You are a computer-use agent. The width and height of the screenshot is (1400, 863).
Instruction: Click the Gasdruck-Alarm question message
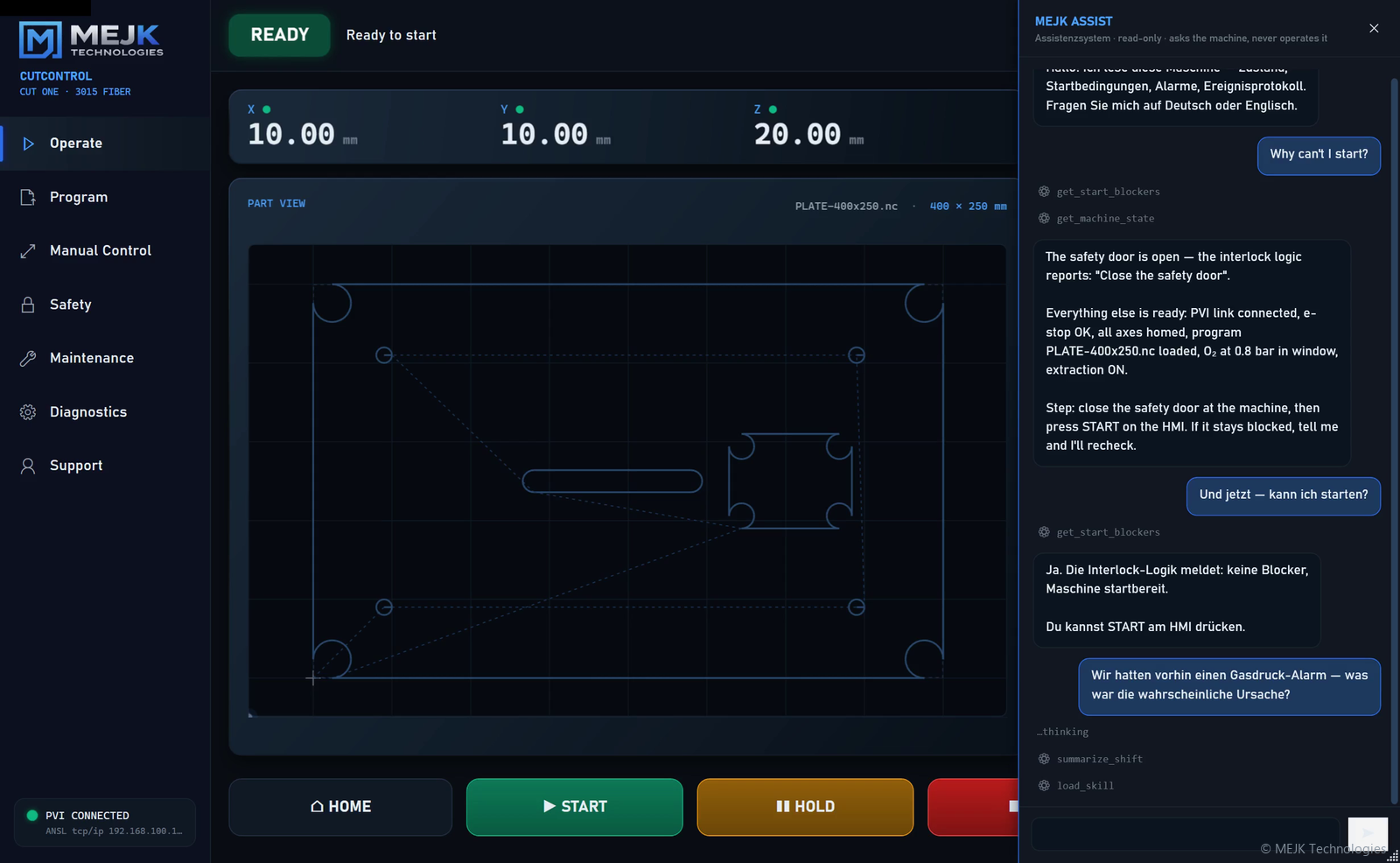coord(1229,686)
